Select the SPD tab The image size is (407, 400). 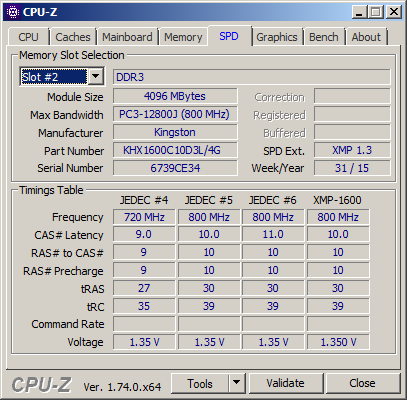pos(229,36)
